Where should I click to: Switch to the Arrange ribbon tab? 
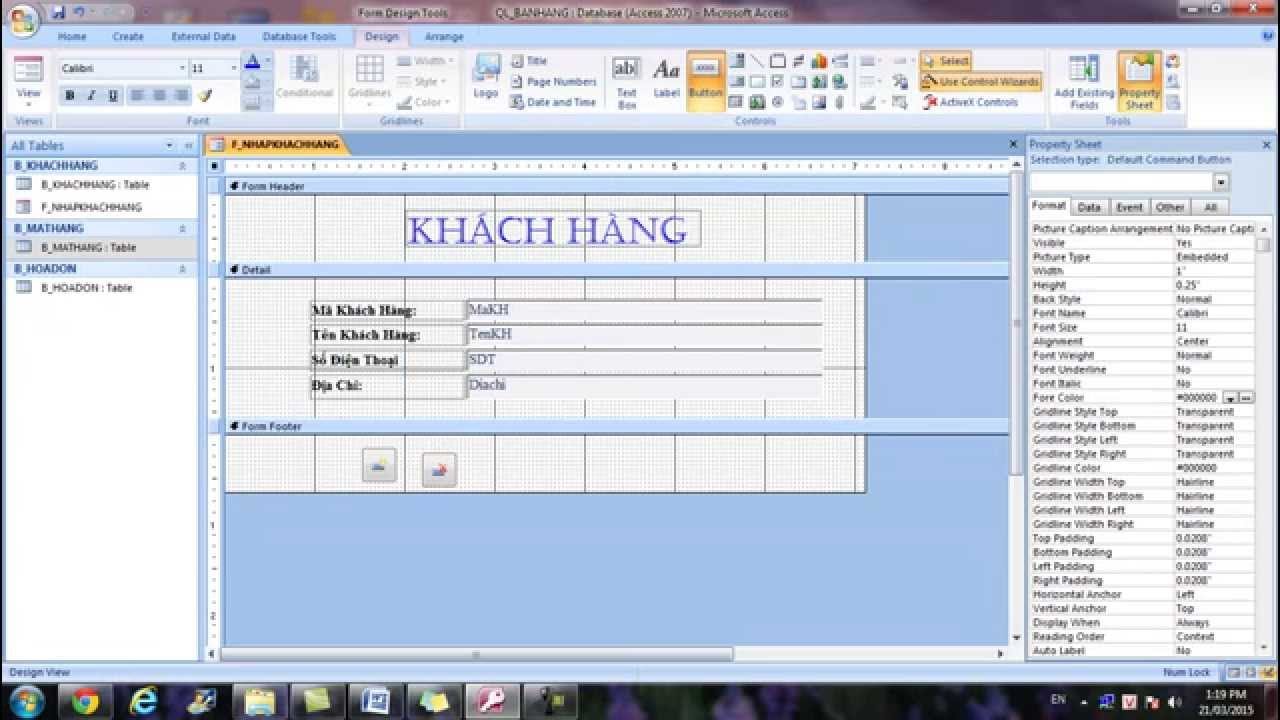point(444,37)
